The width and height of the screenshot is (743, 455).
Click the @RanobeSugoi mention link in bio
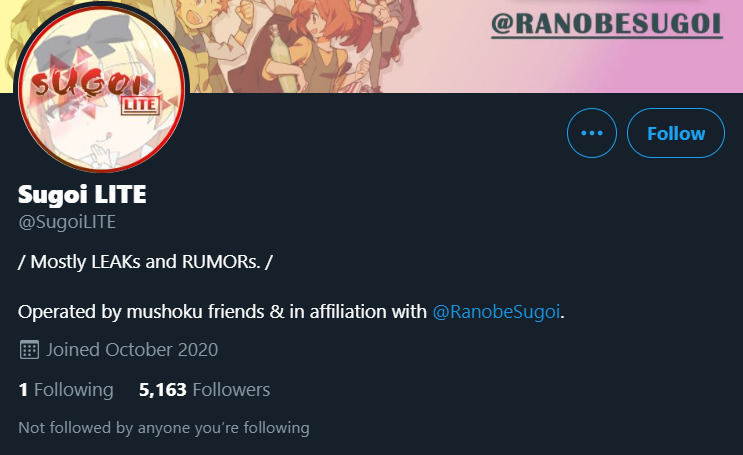pos(496,312)
